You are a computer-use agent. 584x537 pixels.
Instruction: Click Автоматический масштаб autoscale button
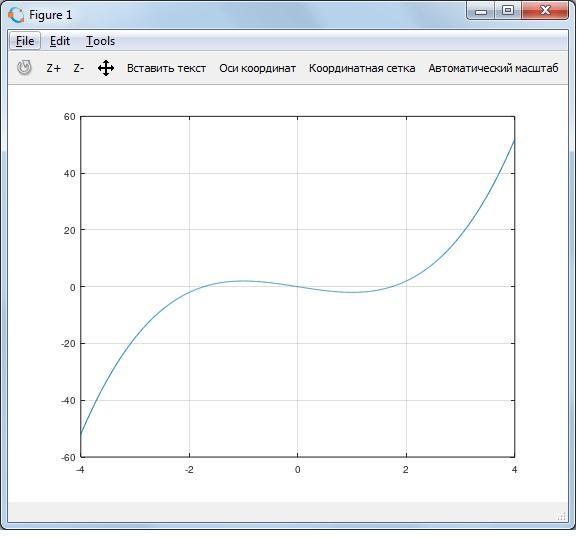click(x=493, y=69)
